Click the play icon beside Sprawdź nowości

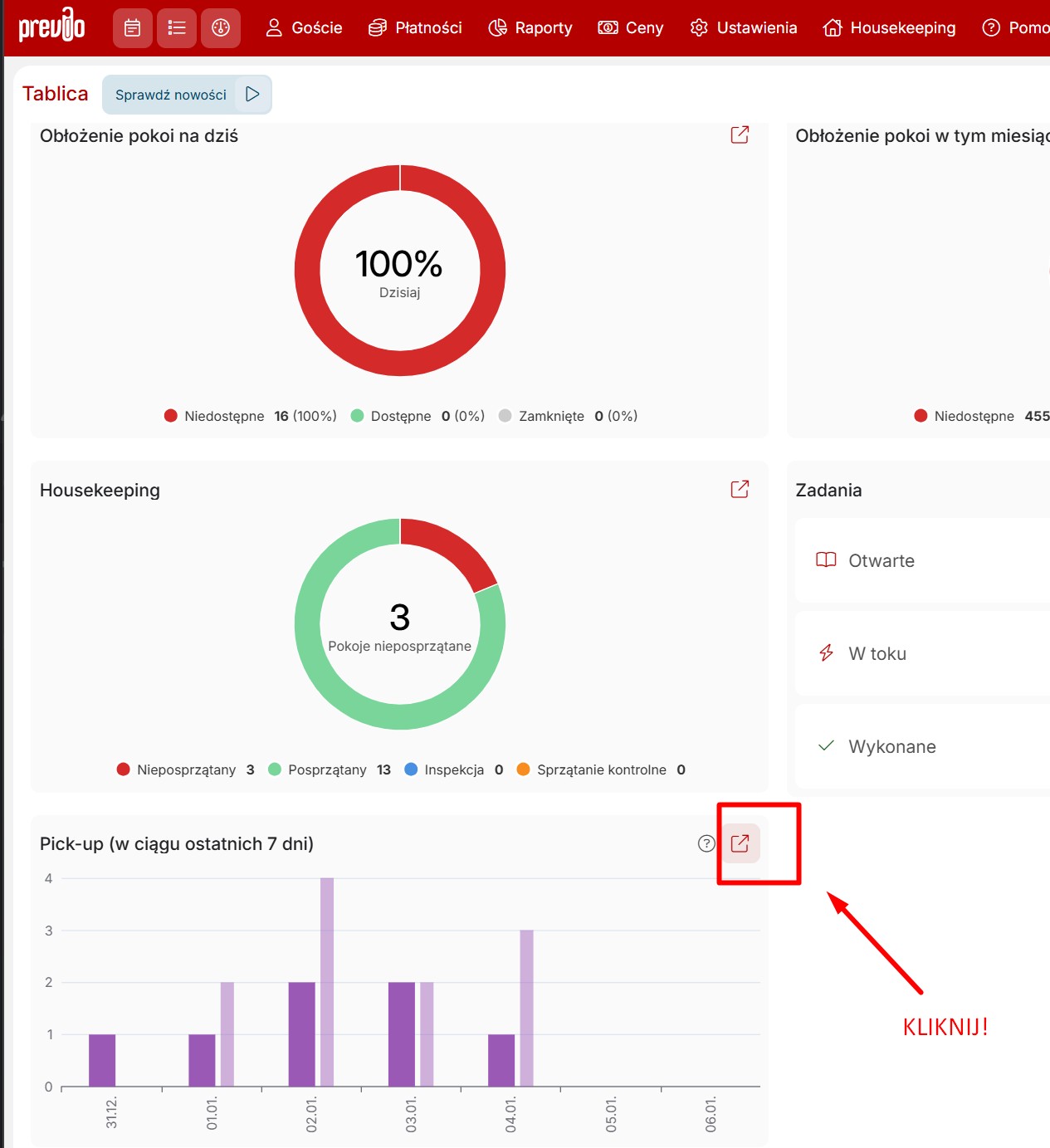(x=252, y=95)
